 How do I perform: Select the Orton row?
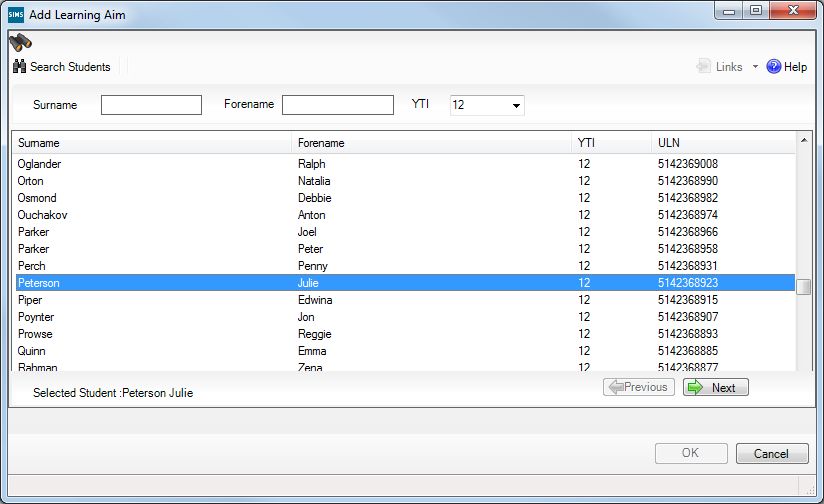[405, 181]
